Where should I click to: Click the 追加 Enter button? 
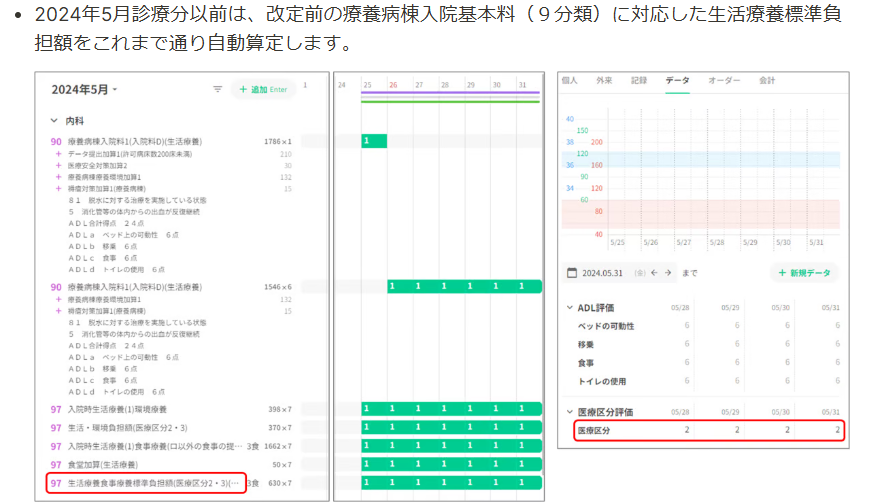point(263,89)
